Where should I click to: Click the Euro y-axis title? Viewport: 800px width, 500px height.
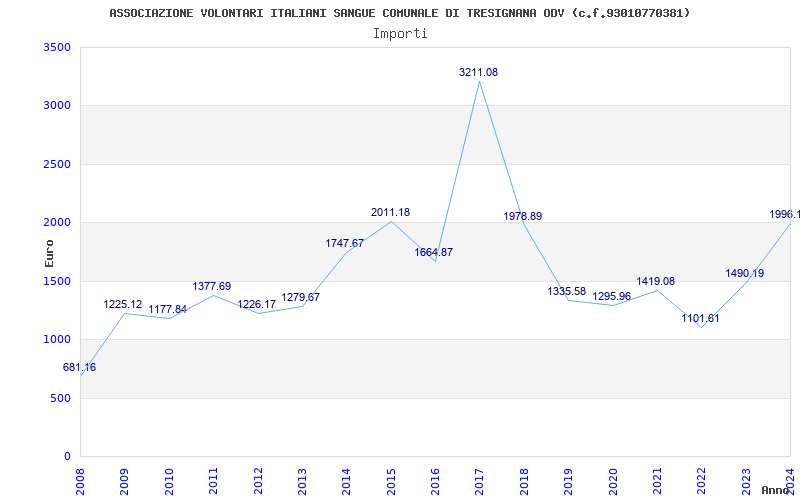coord(49,253)
